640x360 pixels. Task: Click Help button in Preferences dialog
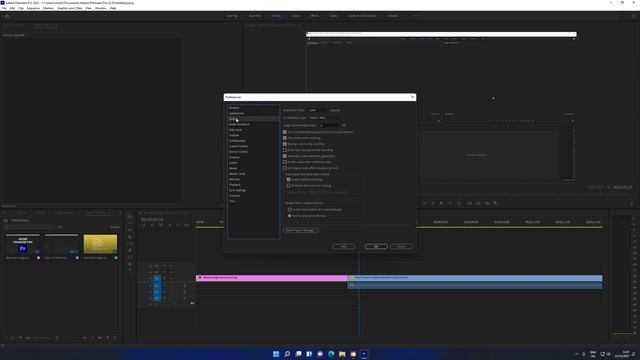(343, 247)
